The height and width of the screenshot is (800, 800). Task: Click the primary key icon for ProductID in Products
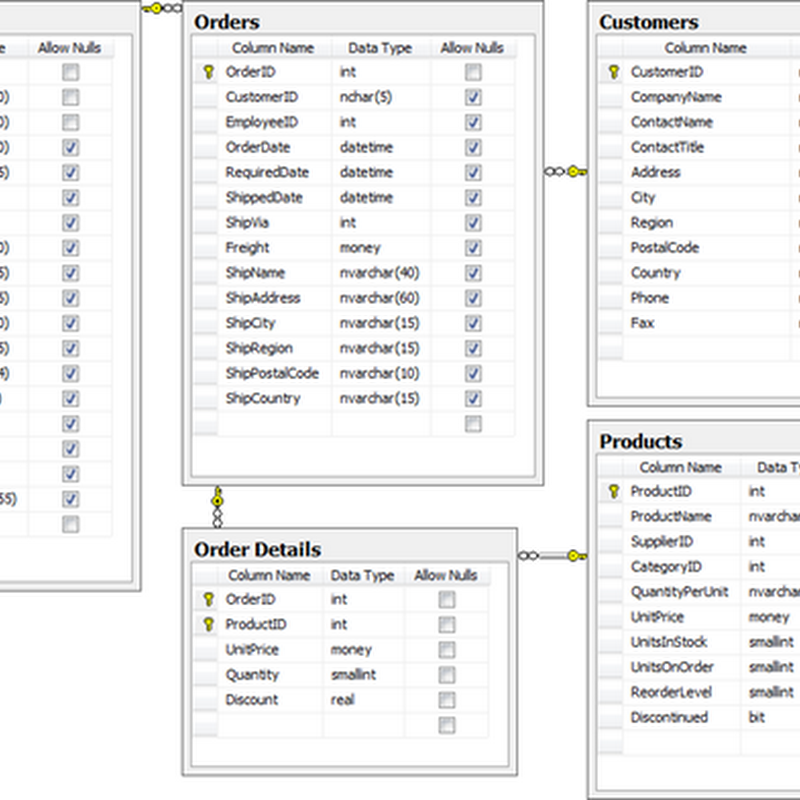point(612,492)
